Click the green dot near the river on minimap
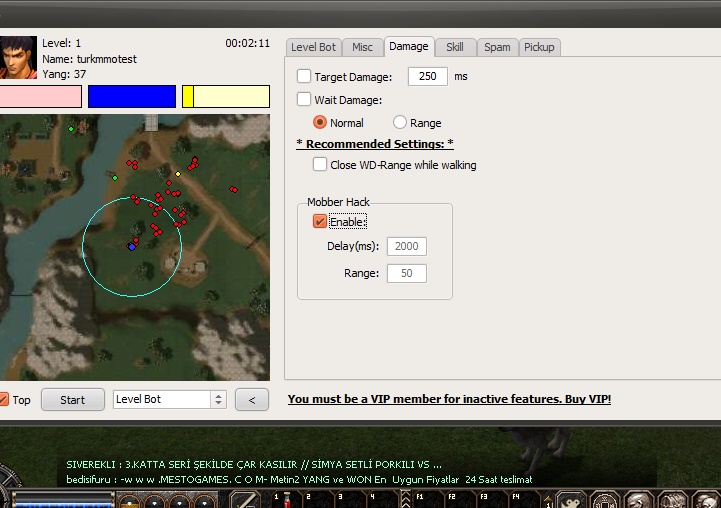This screenshot has height=508, width=721. point(115,178)
